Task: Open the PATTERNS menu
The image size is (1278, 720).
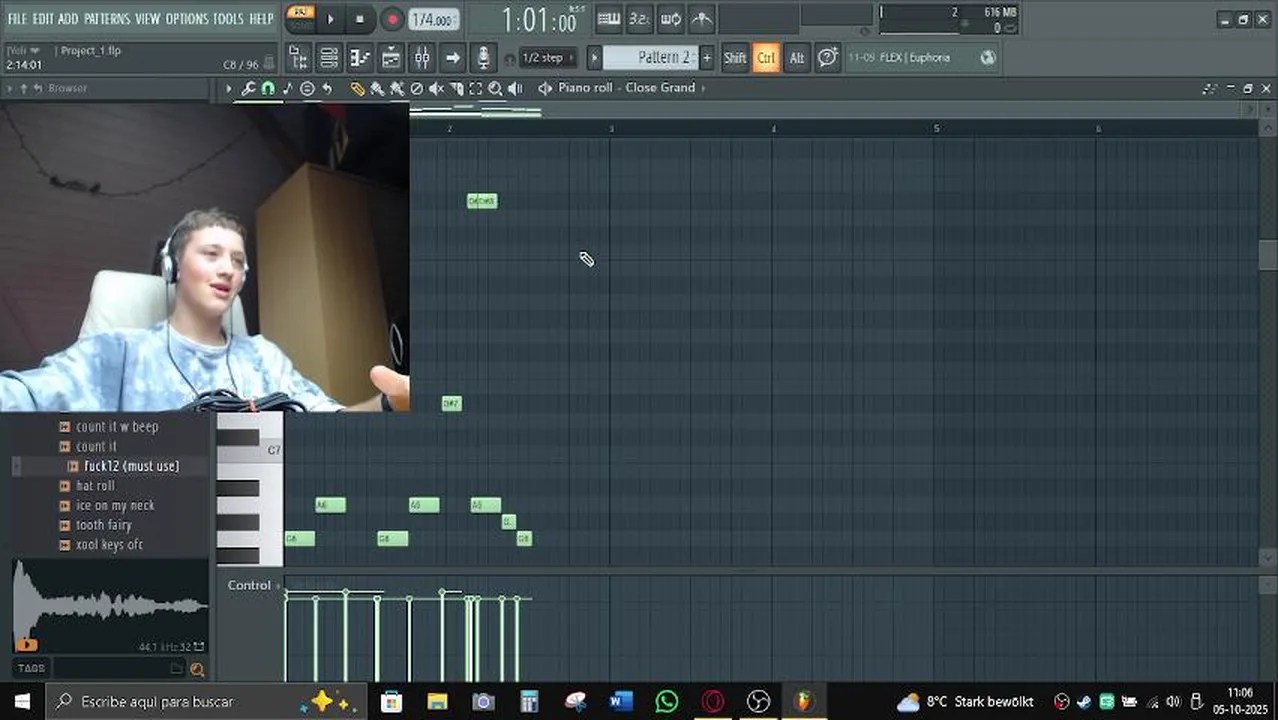Action: 106,19
